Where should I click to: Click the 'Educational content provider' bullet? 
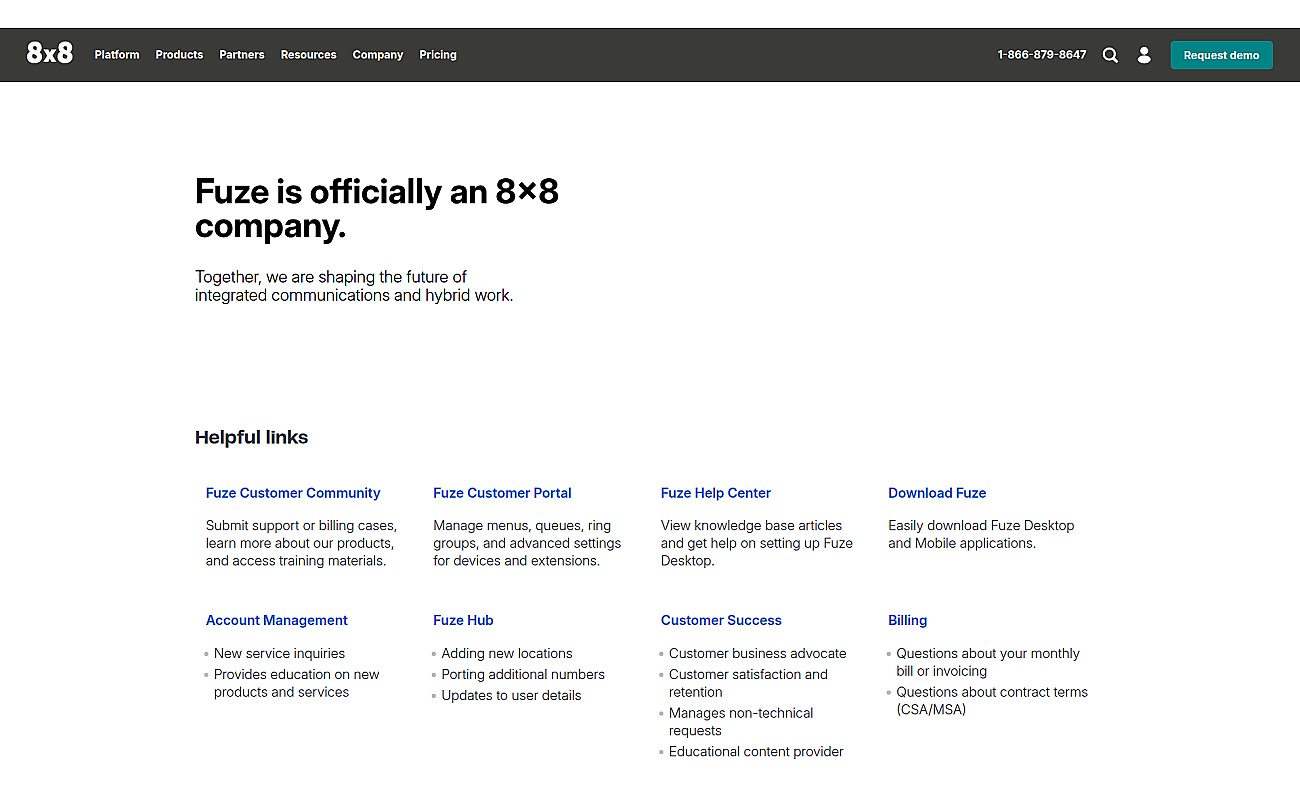756,751
